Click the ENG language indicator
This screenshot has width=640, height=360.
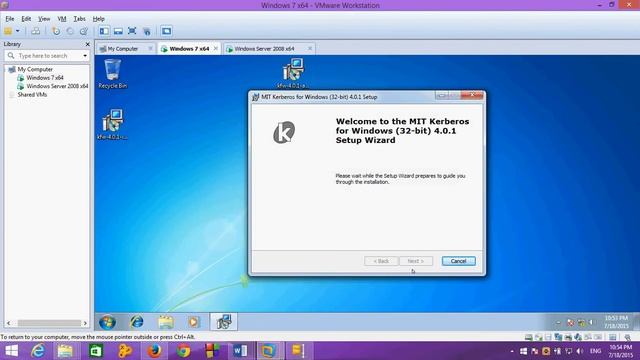click(x=595, y=351)
